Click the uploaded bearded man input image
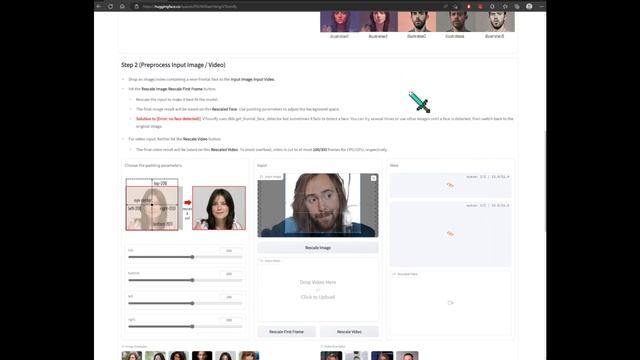640x360 pixels. click(x=318, y=205)
